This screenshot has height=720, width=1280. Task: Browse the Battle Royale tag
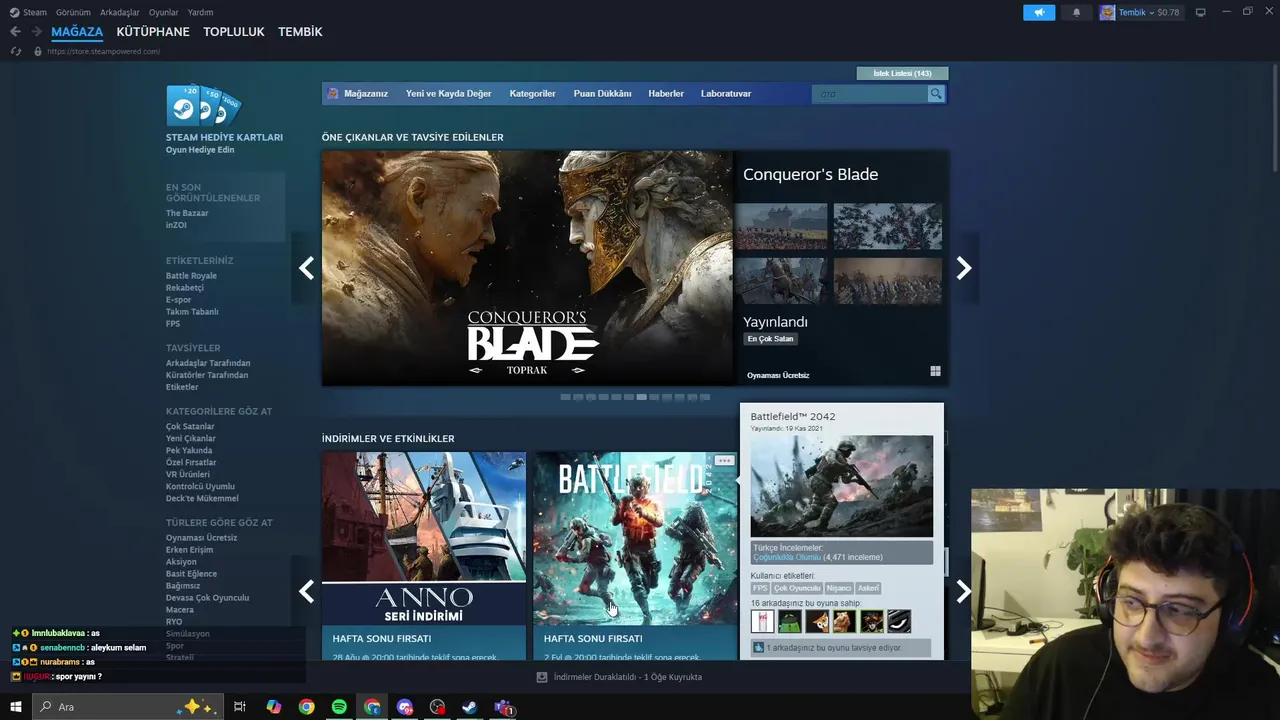[191, 275]
